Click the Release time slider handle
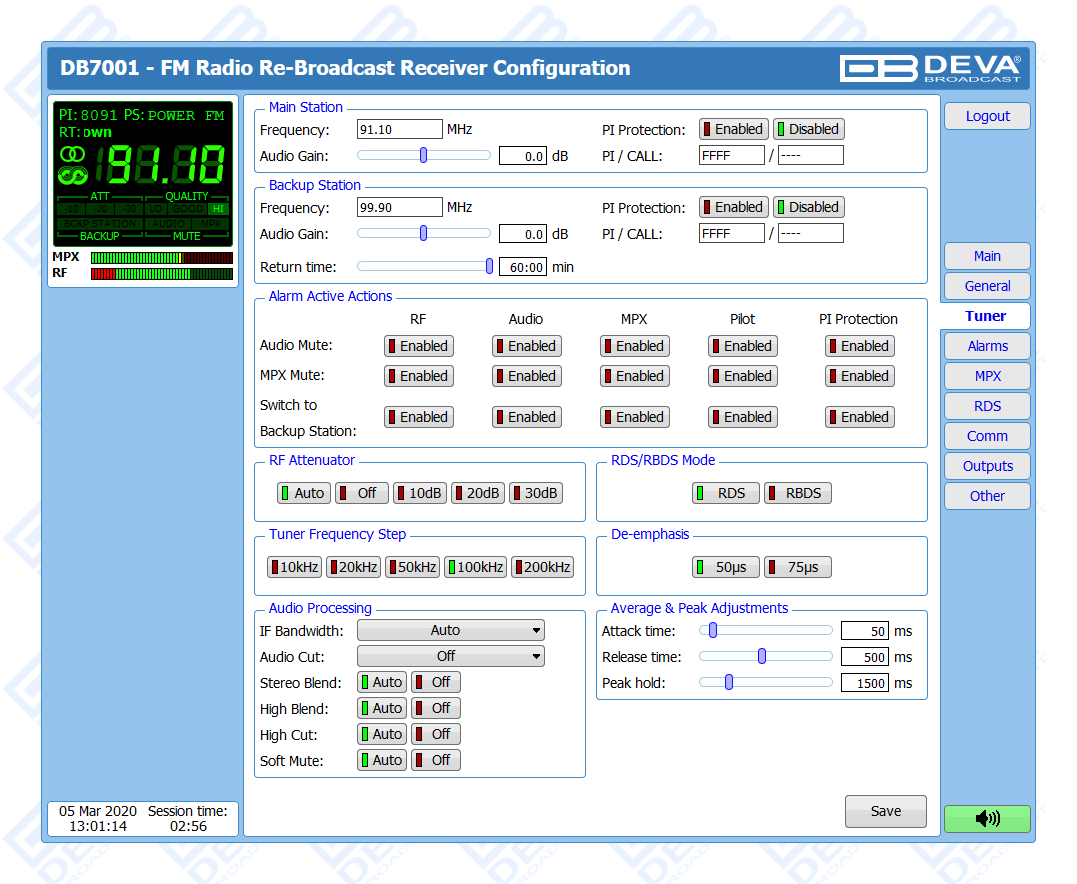 [762, 656]
